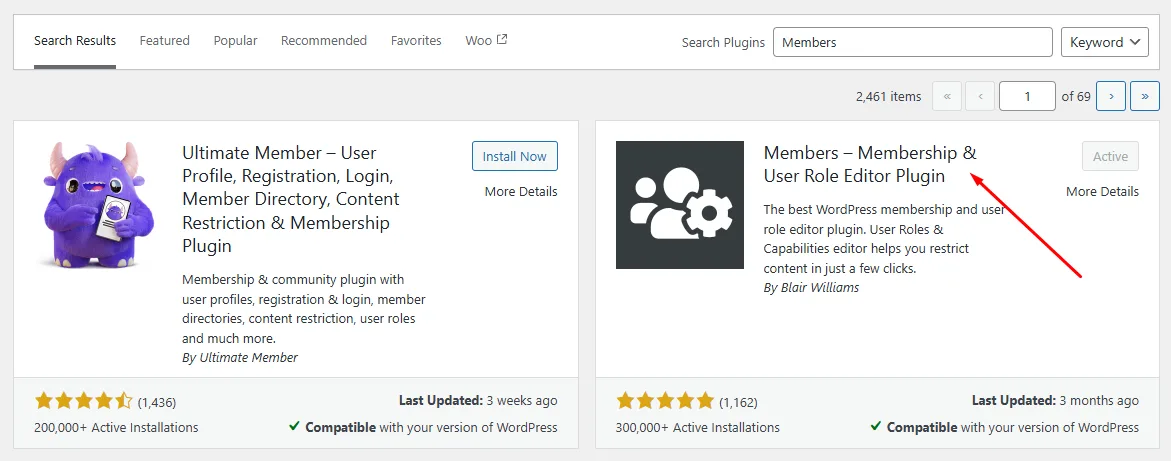This screenshot has width=1171, height=461.
Task: Go to next page of results
Action: click(x=1111, y=96)
